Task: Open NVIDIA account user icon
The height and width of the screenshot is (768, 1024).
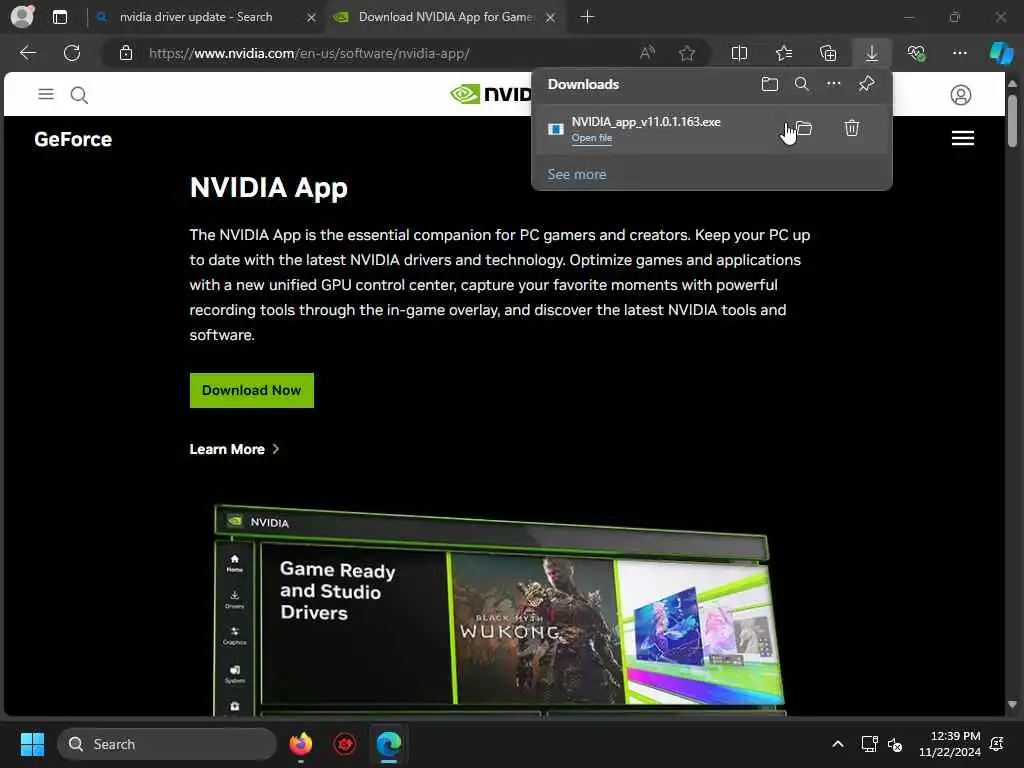Action: point(961,95)
